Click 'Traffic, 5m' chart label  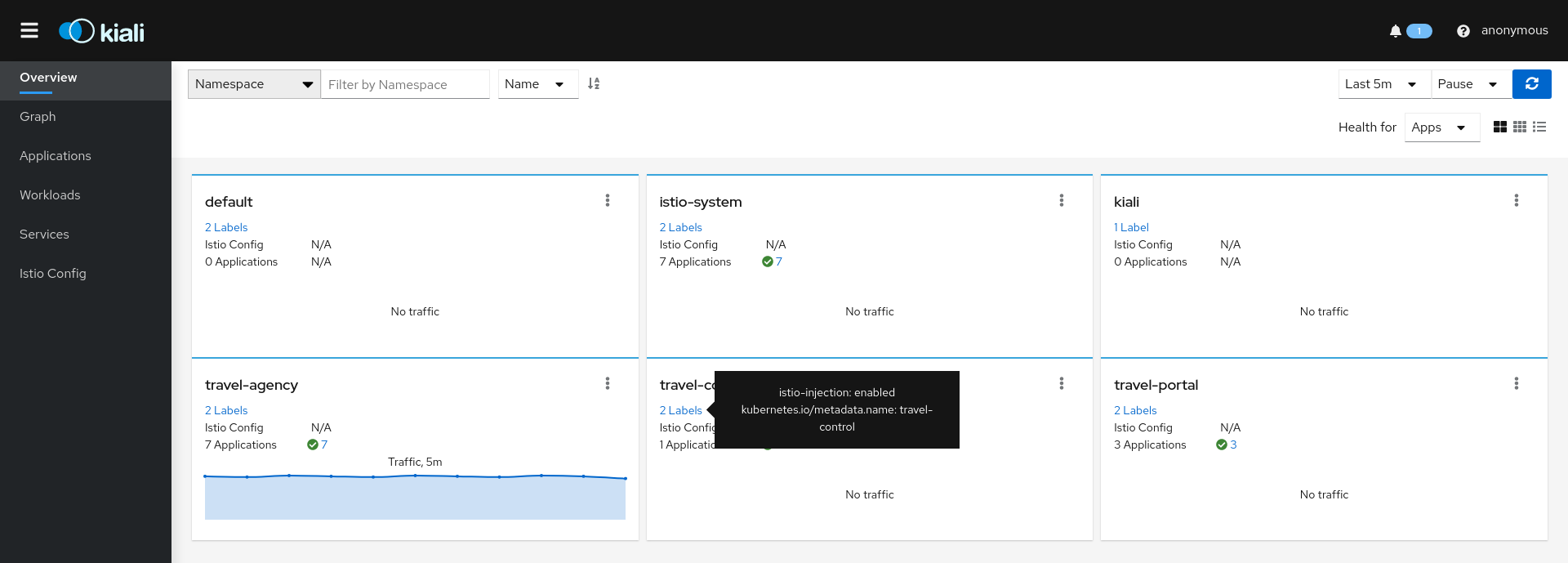click(x=415, y=462)
